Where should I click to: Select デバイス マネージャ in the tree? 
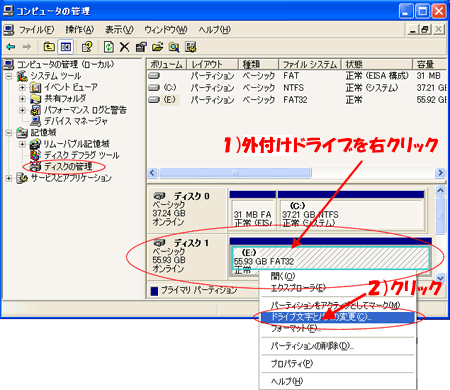click(x=76, y=121)
